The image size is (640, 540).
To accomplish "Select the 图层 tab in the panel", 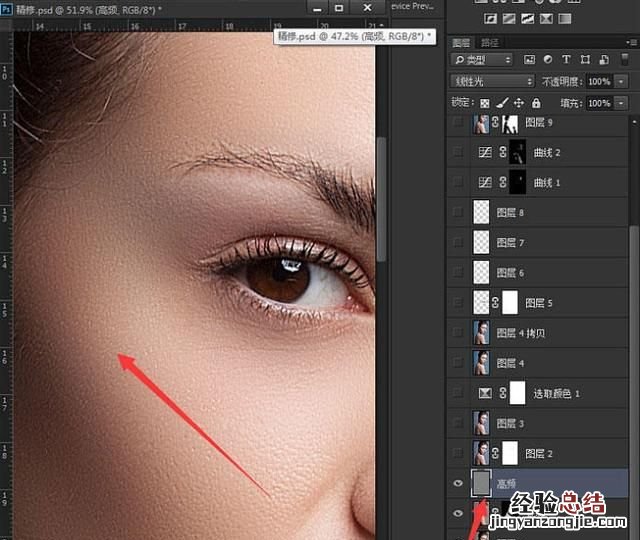I will point(461,43).
